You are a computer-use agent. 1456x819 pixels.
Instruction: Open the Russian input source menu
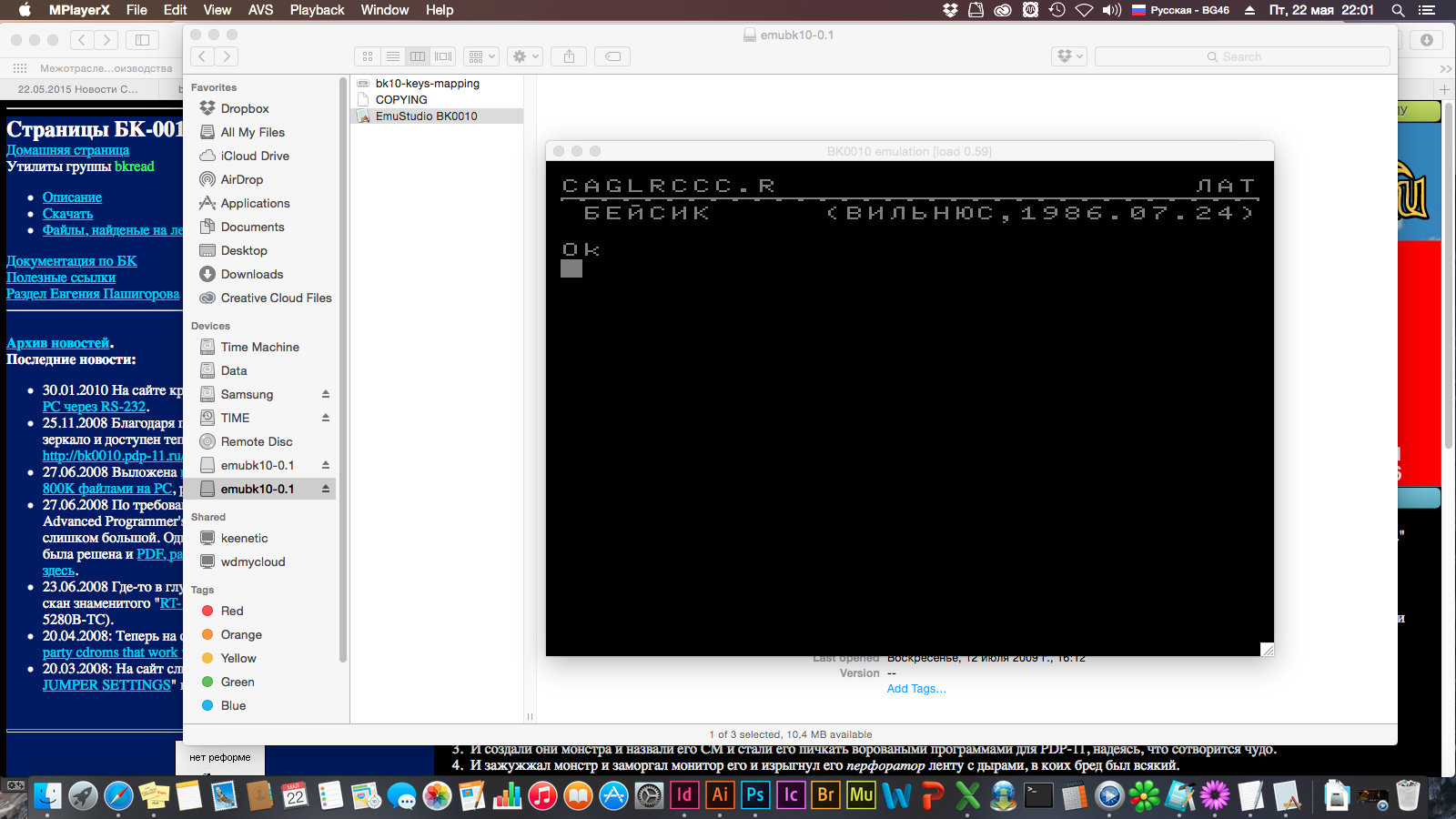tap(1180, 10)
